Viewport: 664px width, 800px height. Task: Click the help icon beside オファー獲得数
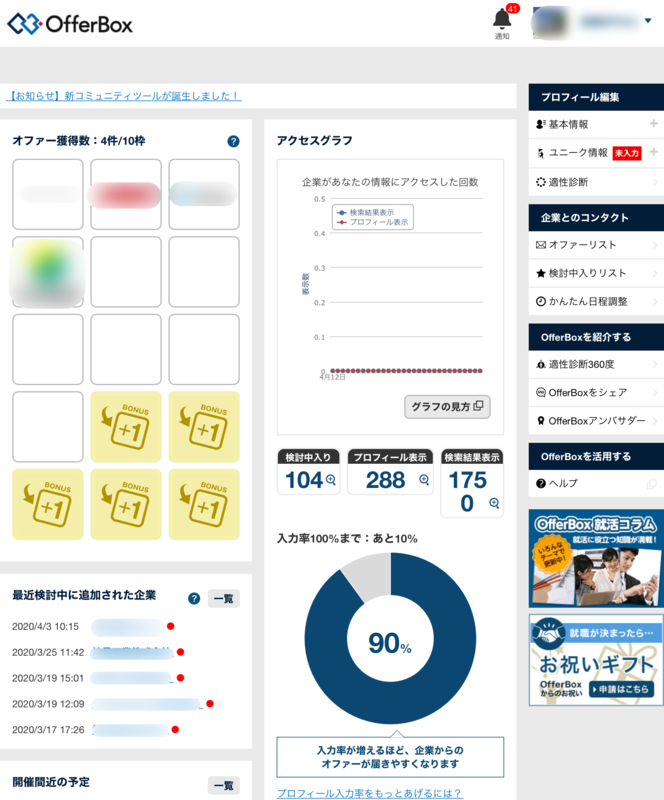pos(233,141)
